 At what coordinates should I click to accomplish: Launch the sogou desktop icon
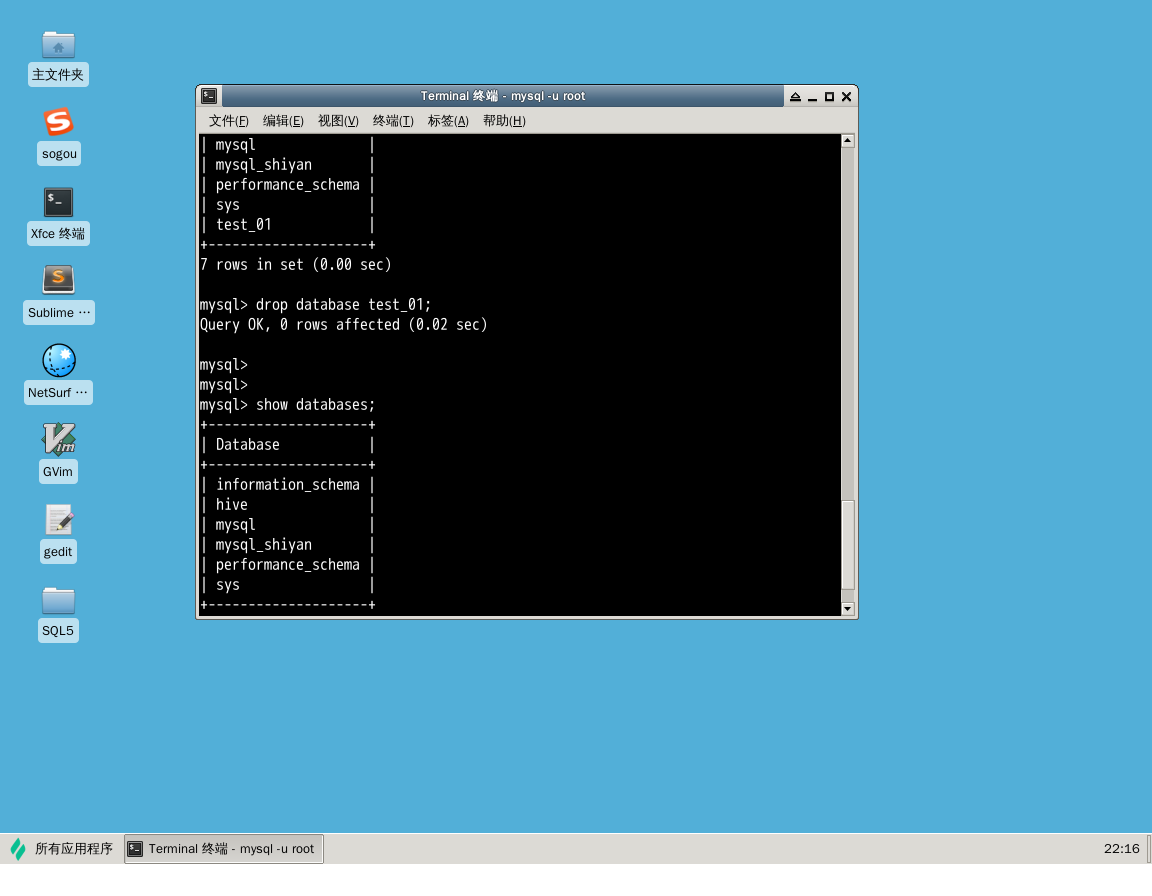pos(58,123)
